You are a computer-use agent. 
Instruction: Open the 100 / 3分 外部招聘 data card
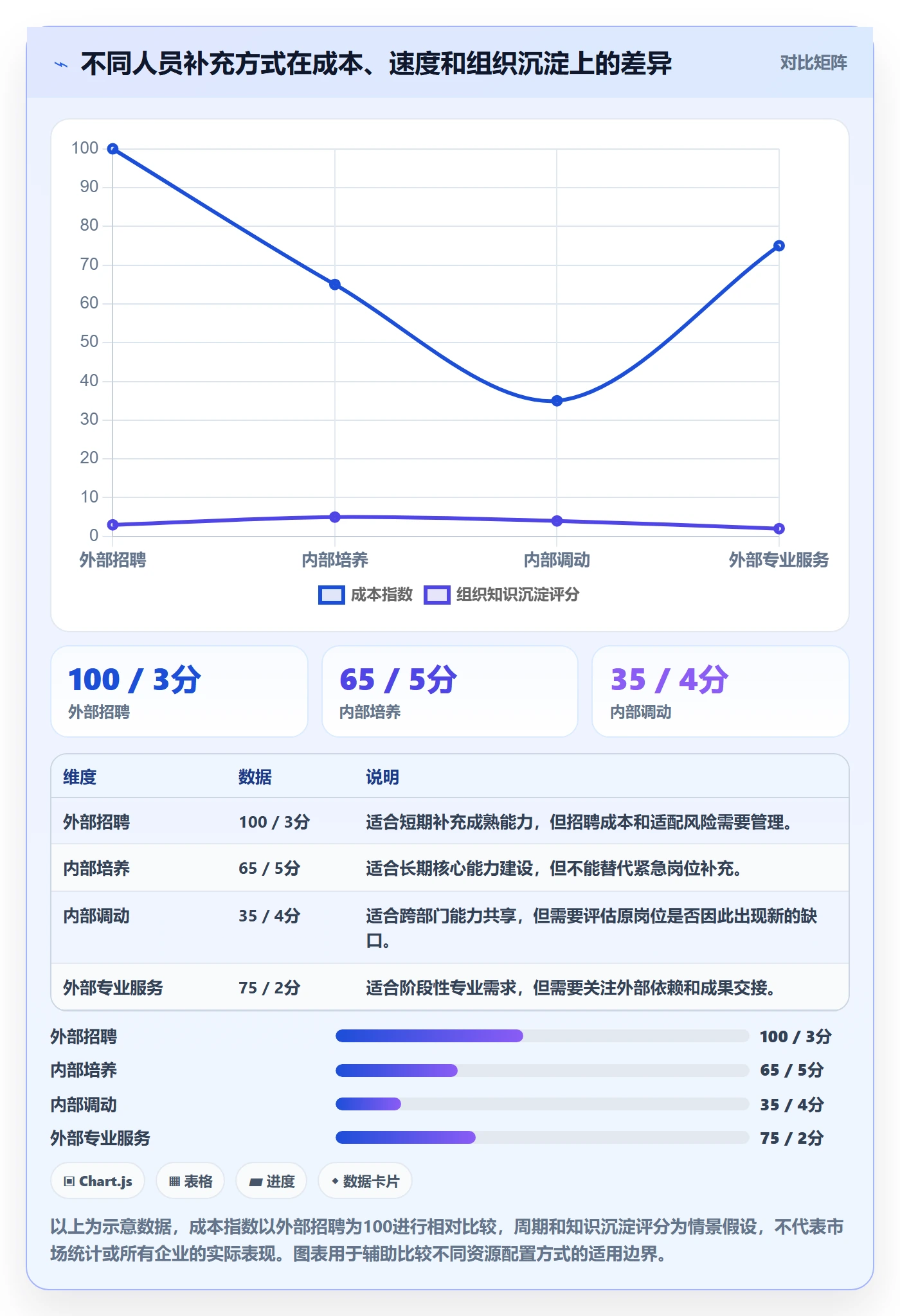point(179,691)
